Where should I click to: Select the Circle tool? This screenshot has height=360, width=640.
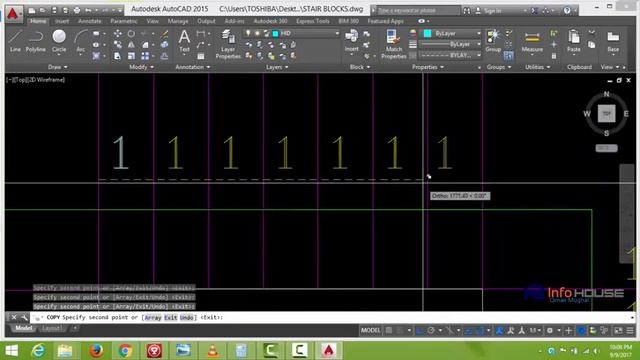pos(59,41)
